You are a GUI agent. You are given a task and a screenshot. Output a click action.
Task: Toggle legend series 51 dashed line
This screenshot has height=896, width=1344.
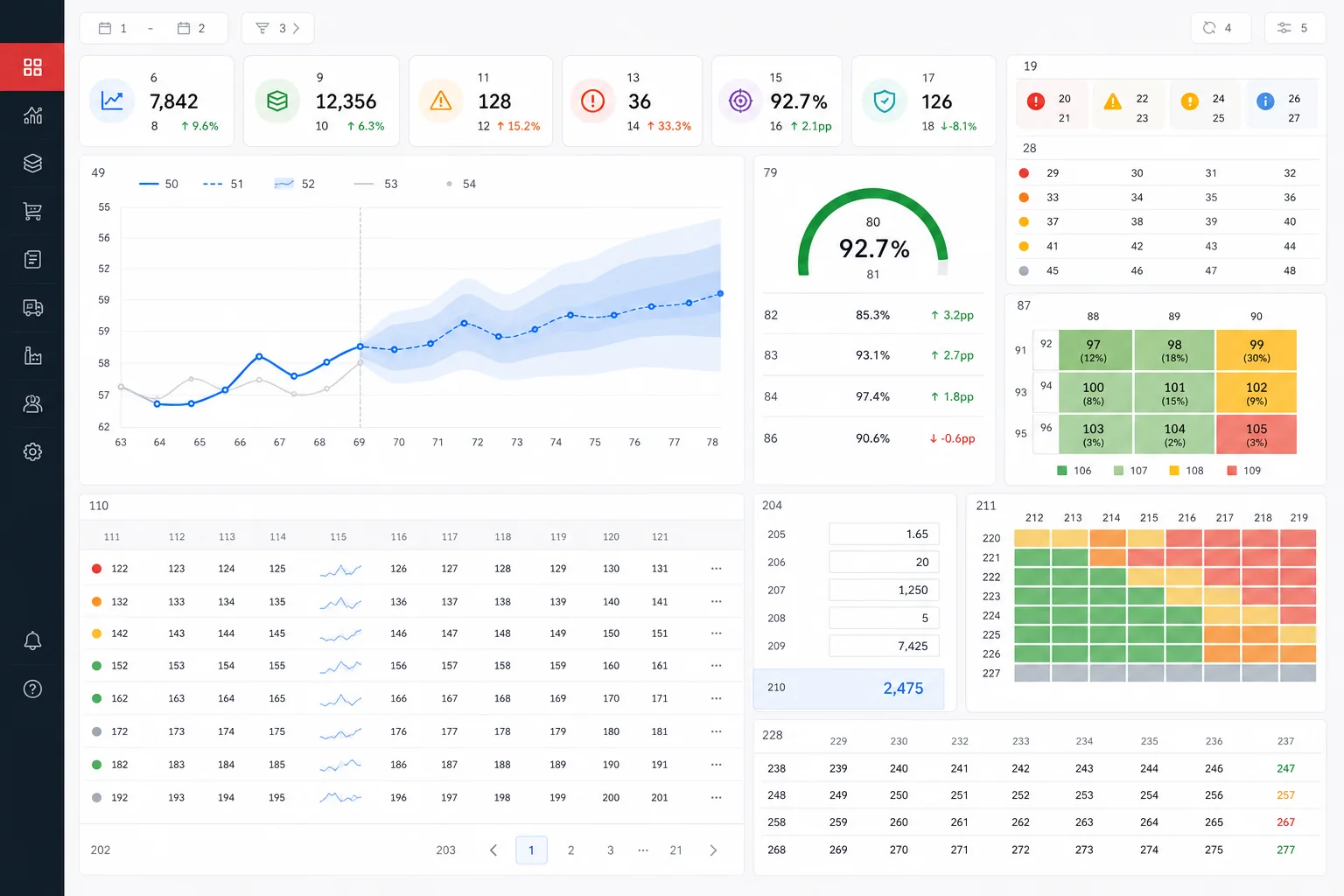(223, 184)
